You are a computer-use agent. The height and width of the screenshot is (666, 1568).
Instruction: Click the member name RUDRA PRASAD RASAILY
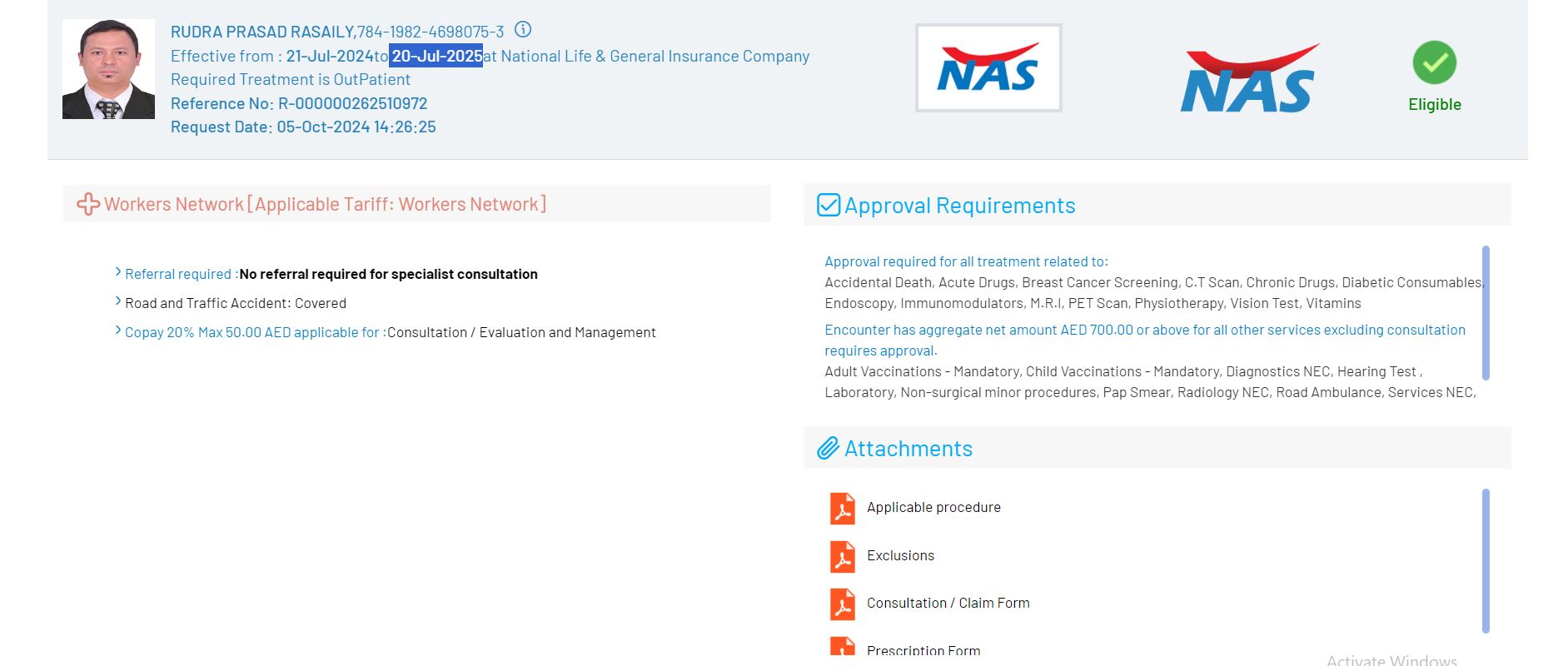point(263,32)
